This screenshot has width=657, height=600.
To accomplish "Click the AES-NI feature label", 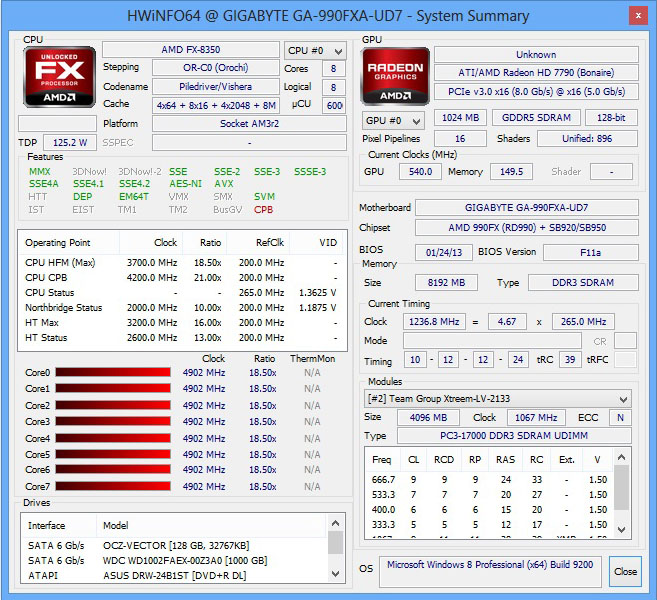I will (185, 184).
